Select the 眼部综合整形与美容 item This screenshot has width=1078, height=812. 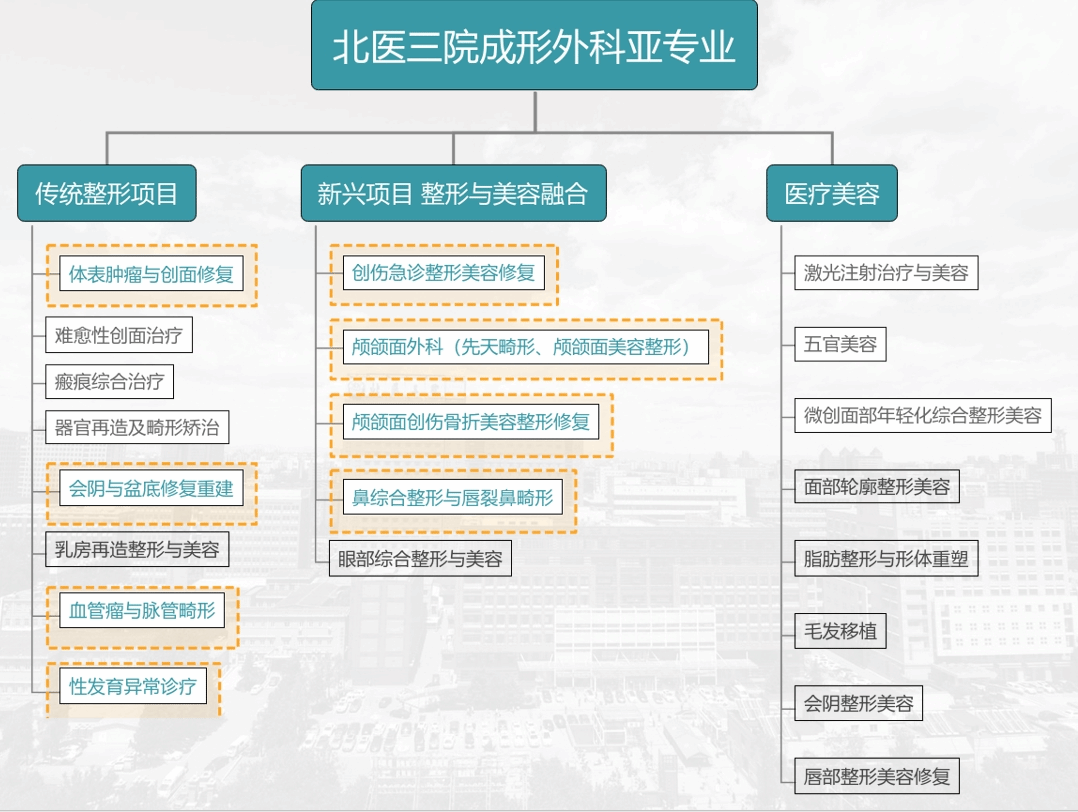(x=421, y=558)
